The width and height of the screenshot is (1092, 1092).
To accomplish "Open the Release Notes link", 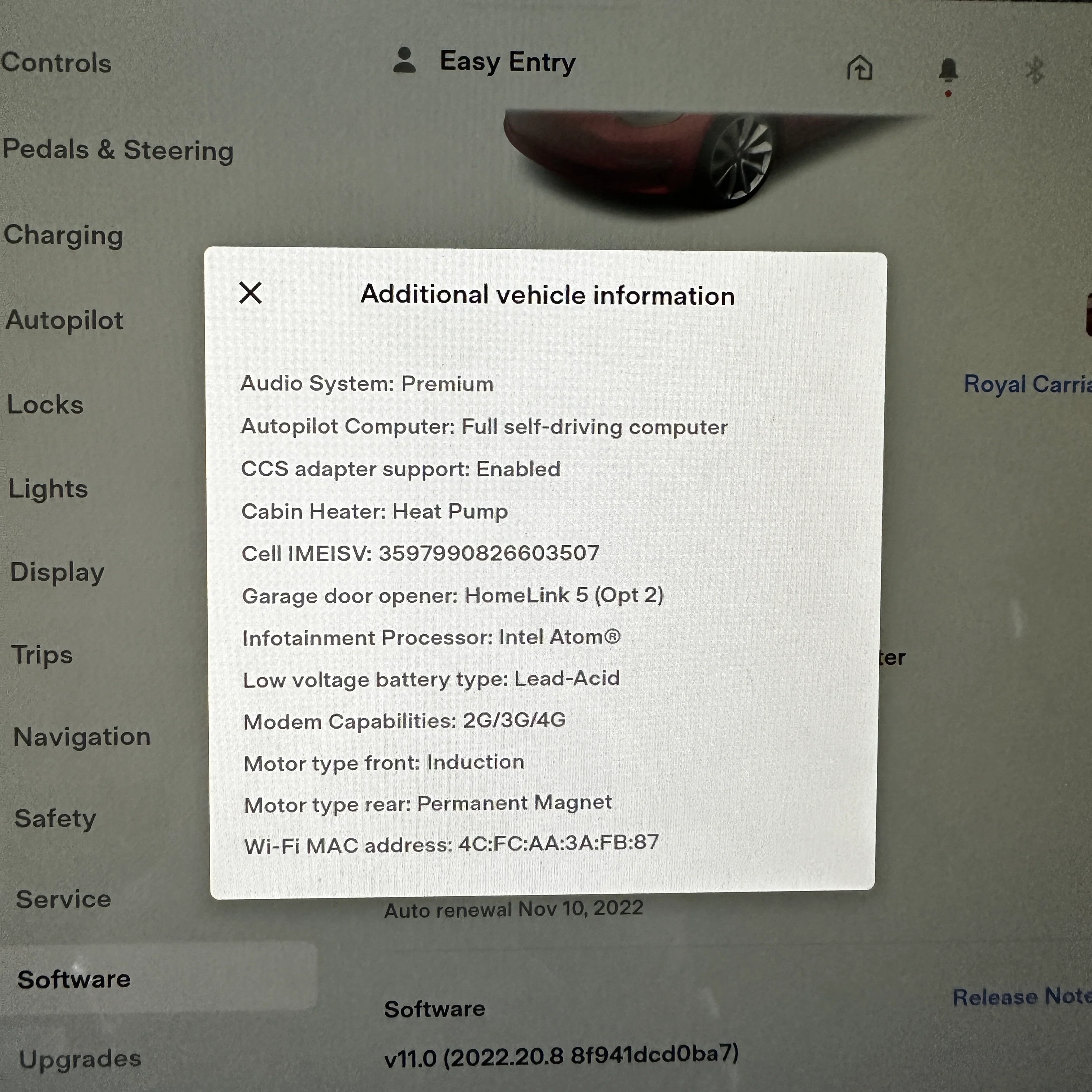I will pyautogui.click(x=1022, y=996).
